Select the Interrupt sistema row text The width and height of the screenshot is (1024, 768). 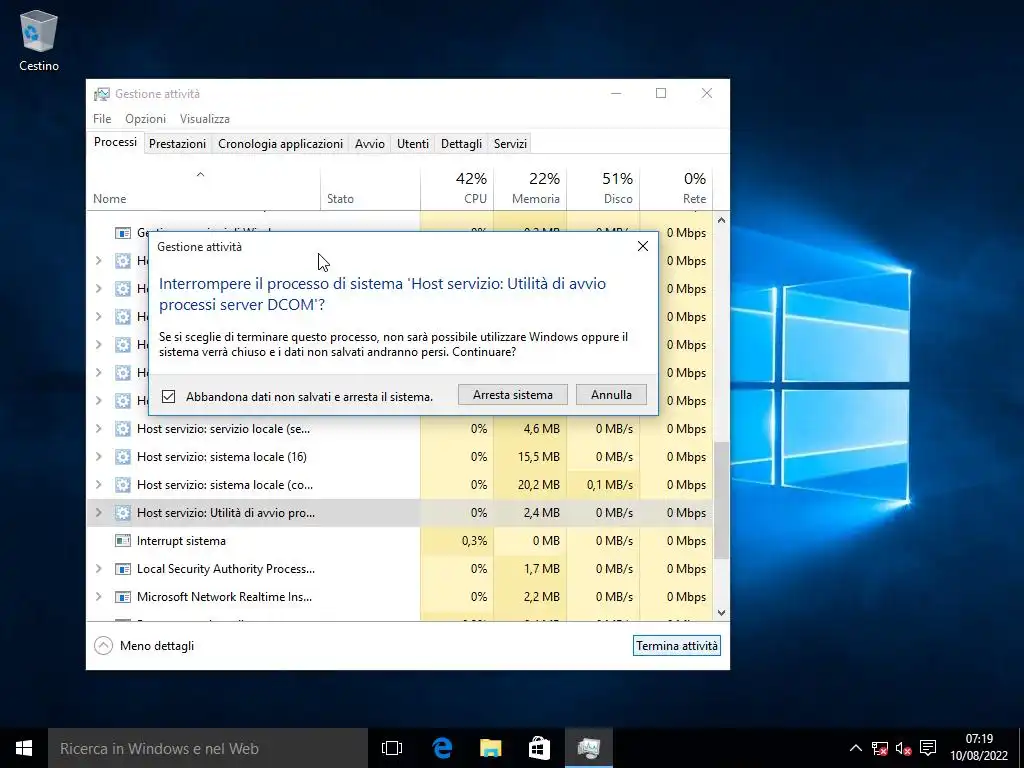(x=181, y=541)
